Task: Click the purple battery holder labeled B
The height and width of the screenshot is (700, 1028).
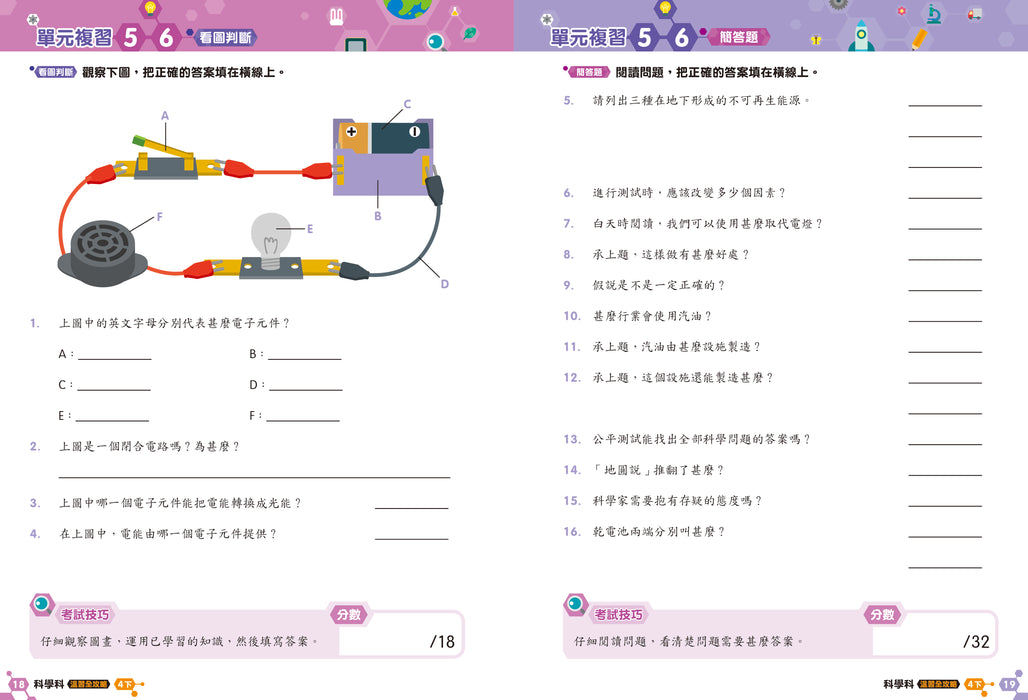Action: (x=383, y=158)
